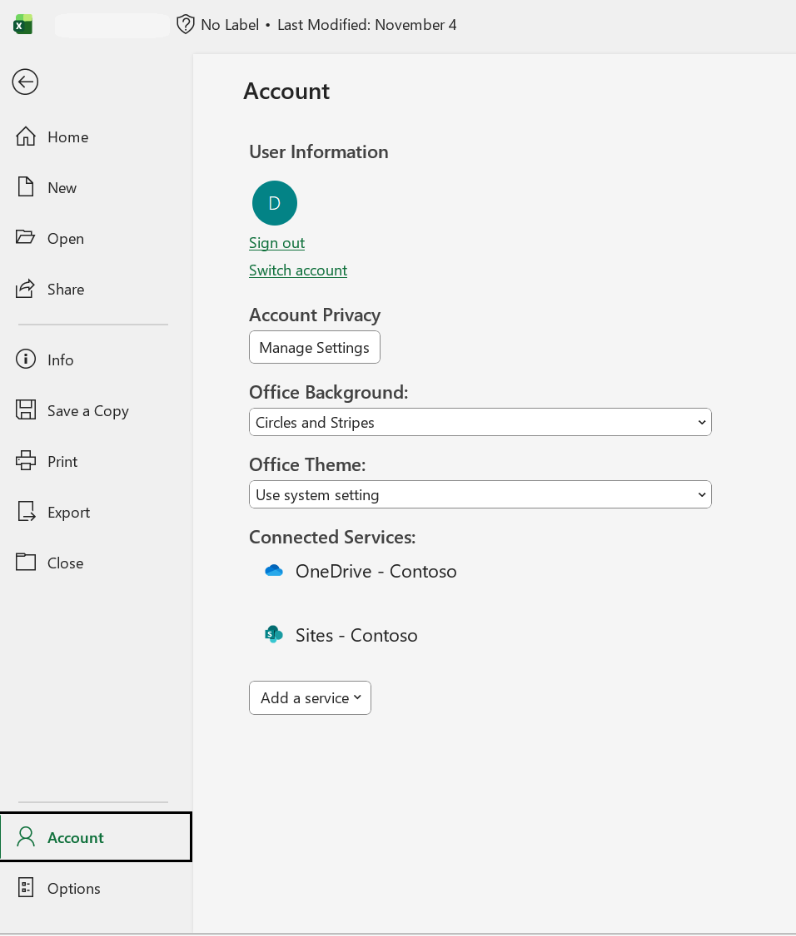The width and height of the screenshot is (796, 936).
Task: Open the Info page
Action: click(x=96, y=360)
